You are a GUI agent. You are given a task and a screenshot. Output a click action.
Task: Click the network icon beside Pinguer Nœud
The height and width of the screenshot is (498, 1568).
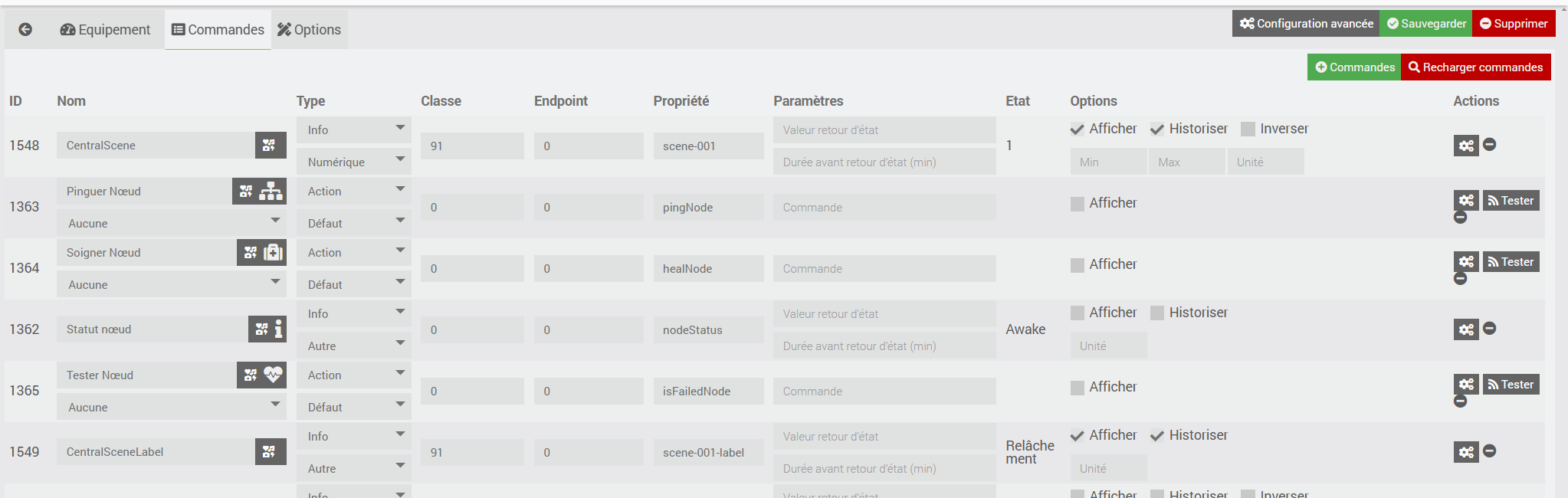(271, 192)
